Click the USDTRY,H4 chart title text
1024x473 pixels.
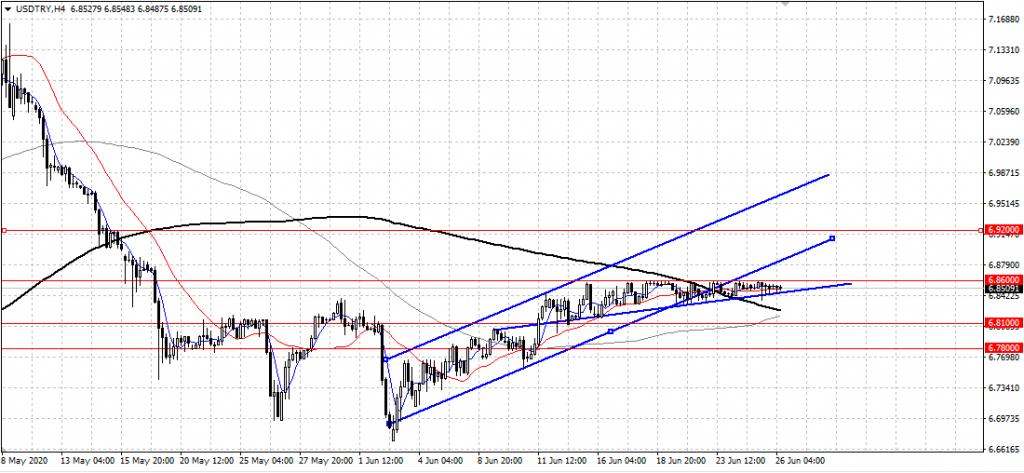coord(39,9)
